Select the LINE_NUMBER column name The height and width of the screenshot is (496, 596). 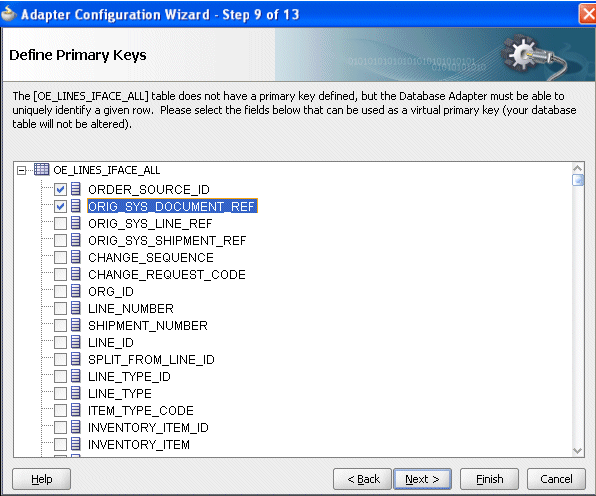pyautogui.click(x=131, y=308)
